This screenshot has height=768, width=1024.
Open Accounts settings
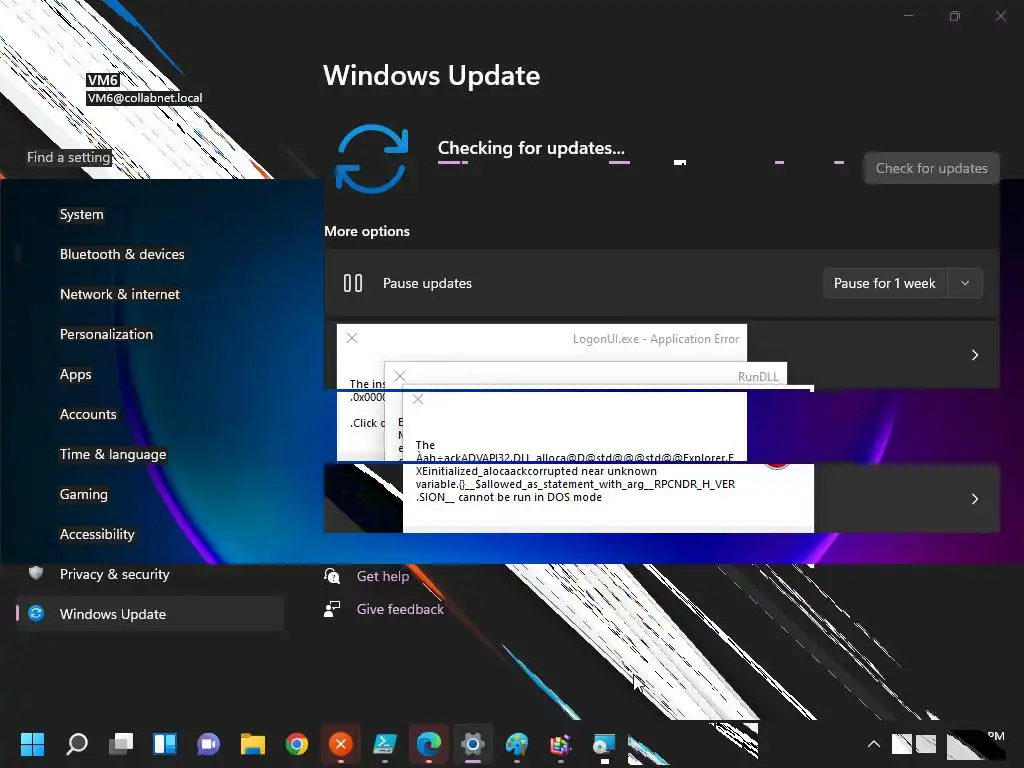88,414
